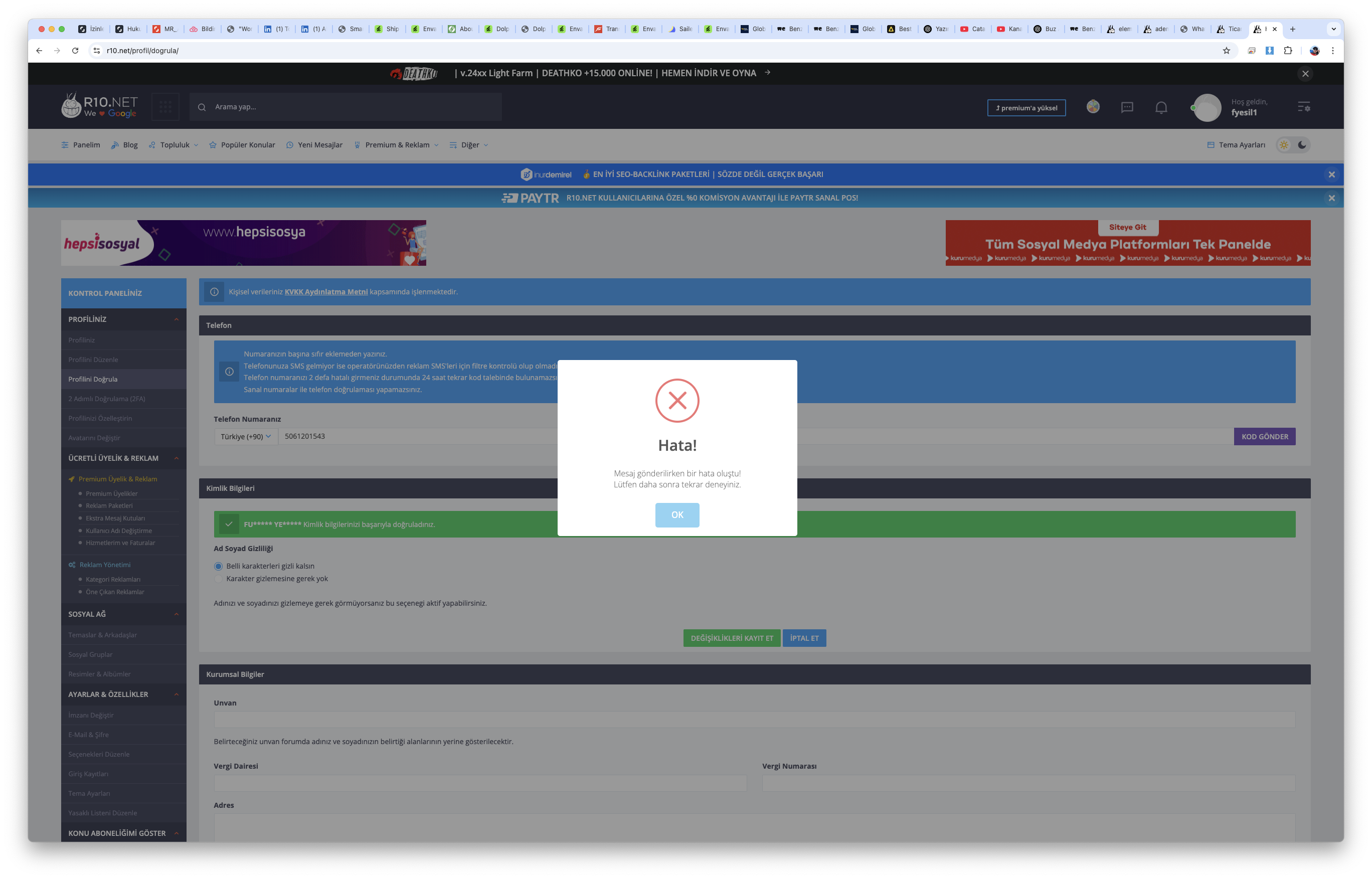1372x879 pixels.
Task: Collapse the PROFİLİNİZ sidebar section
Action: click(x=177, y=319)
